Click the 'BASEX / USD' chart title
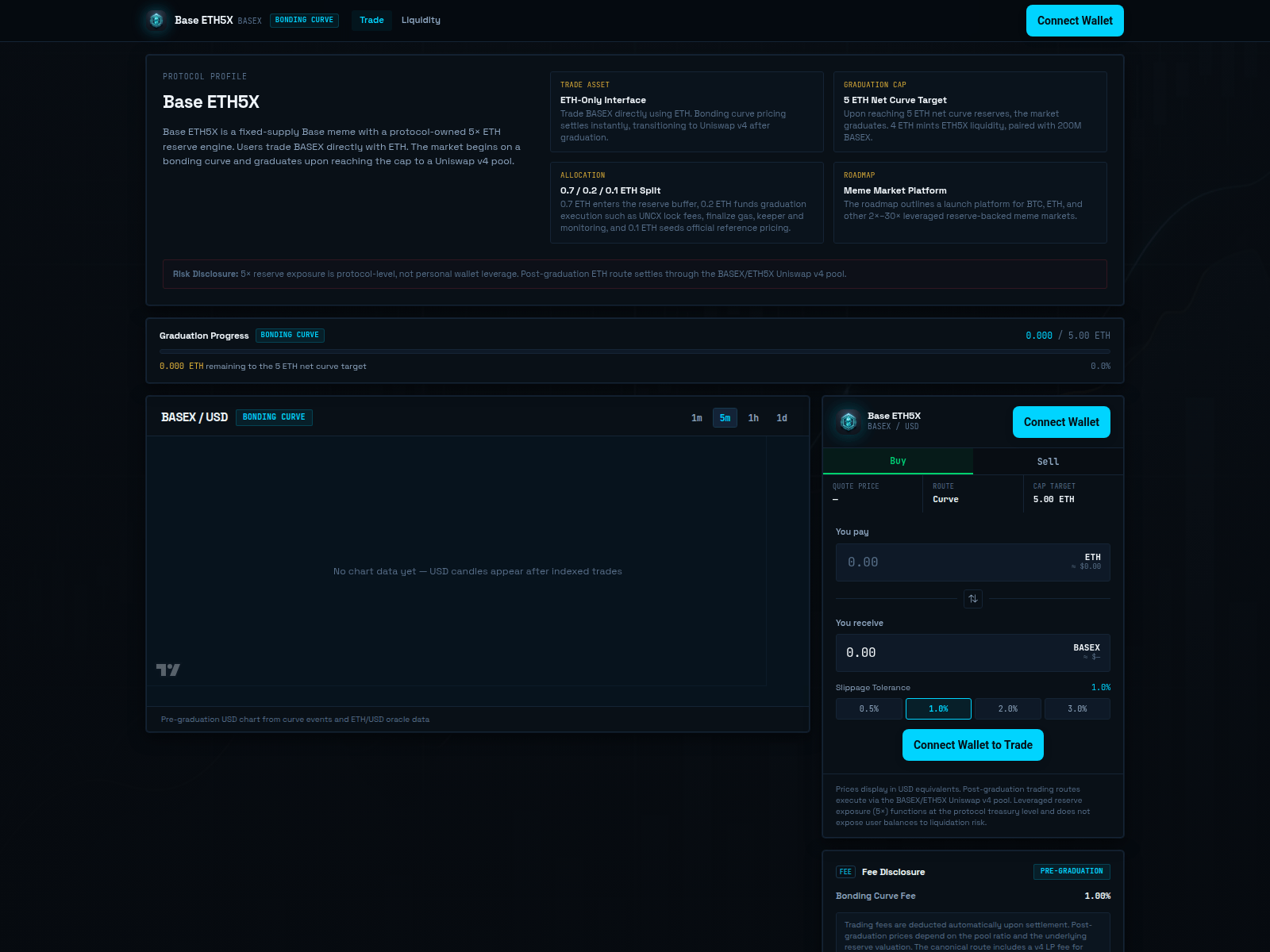This screenshot has width=1270, height=952. 194,417
